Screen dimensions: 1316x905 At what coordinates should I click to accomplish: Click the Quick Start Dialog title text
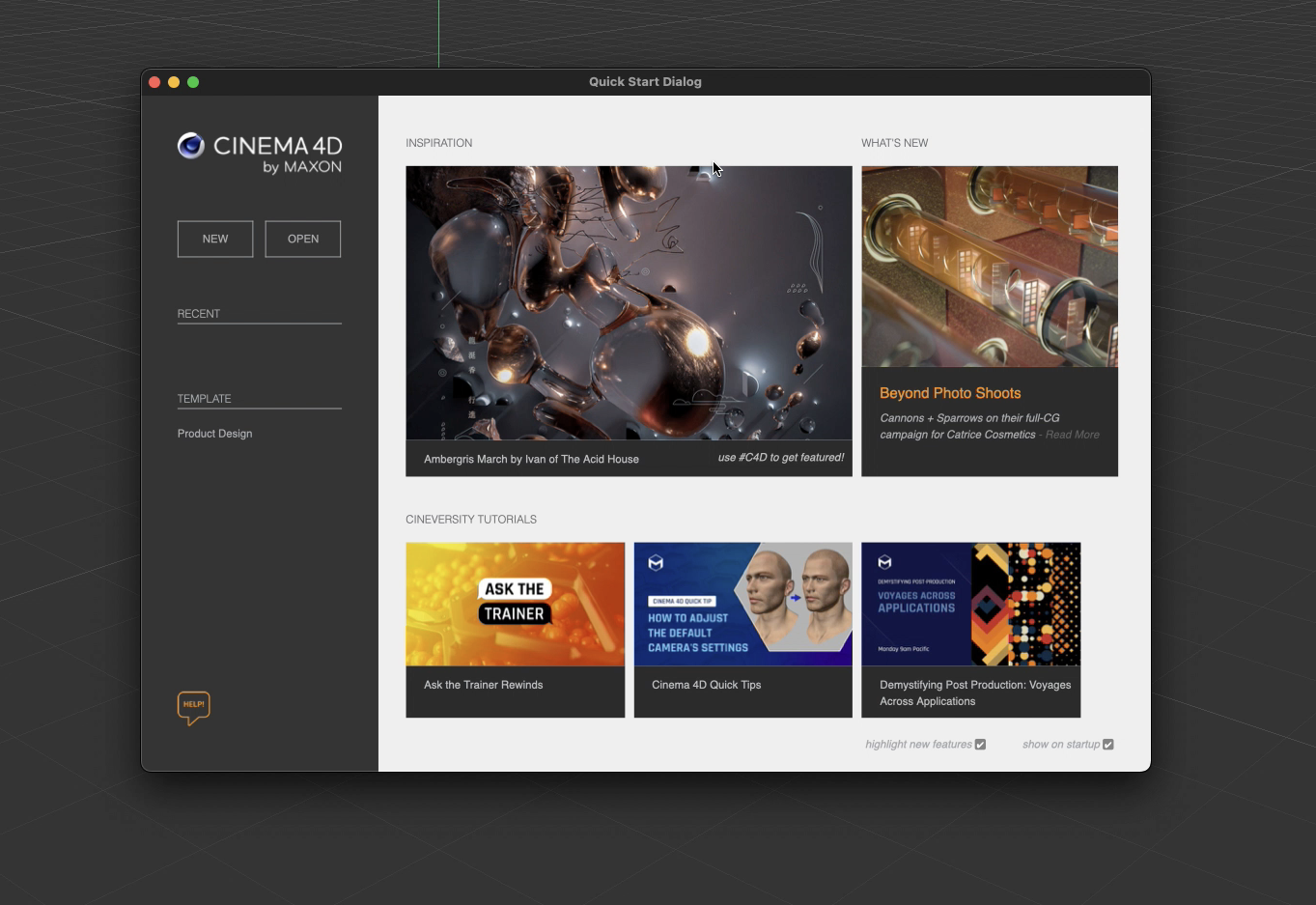645,82
